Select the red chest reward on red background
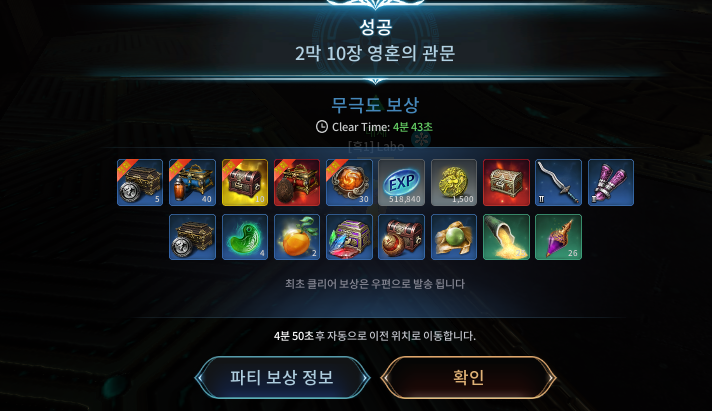 506,182
